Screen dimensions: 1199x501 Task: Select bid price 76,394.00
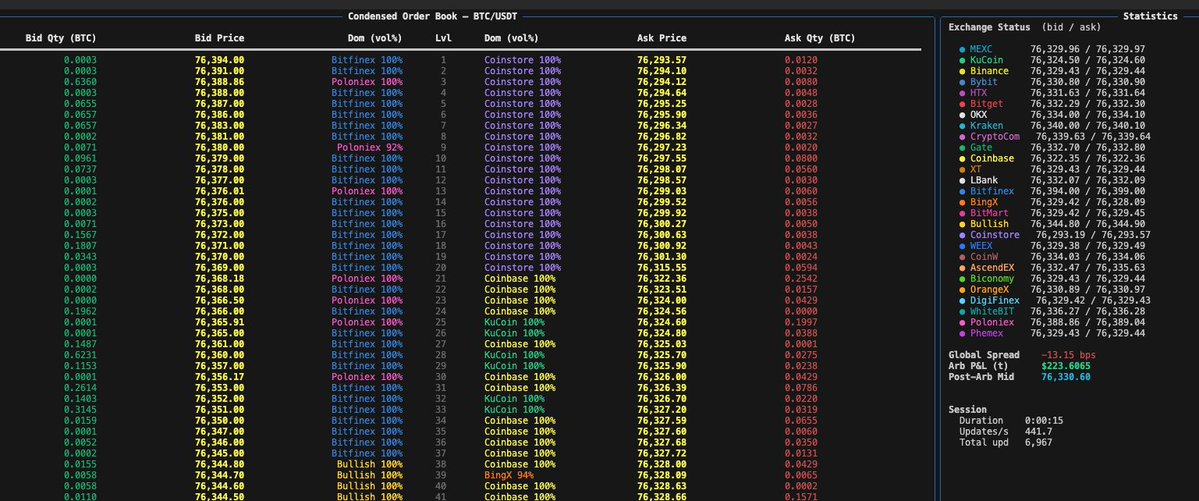[x=219, y=60]
